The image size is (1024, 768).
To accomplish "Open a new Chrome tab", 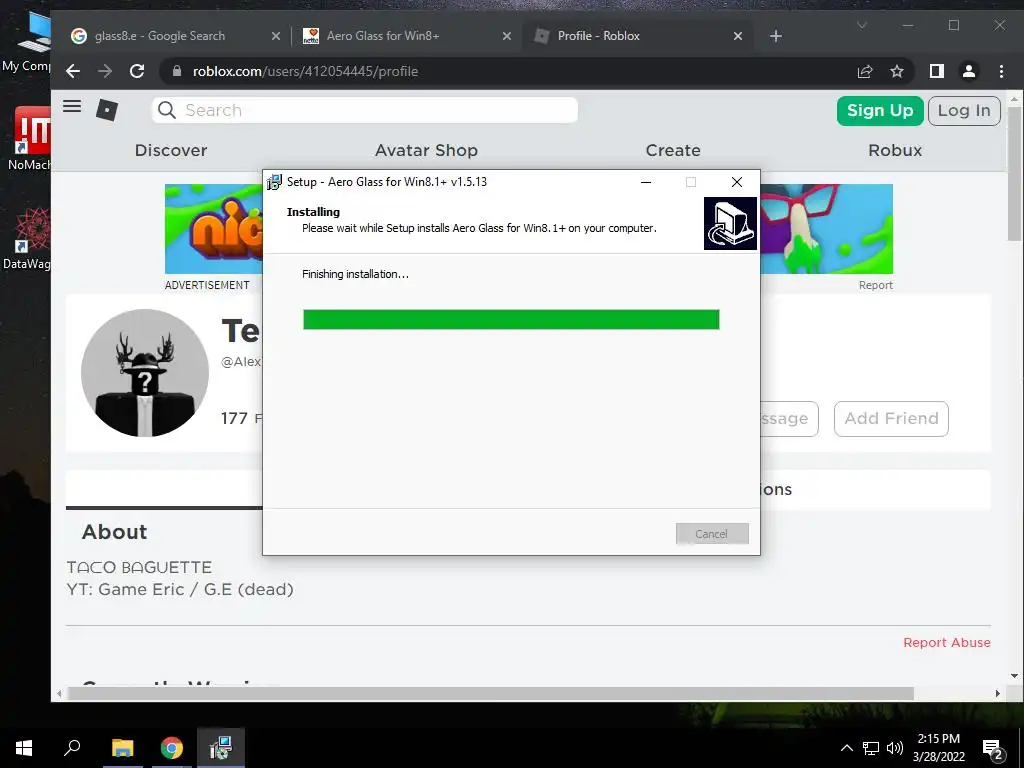I will point(776,36).
